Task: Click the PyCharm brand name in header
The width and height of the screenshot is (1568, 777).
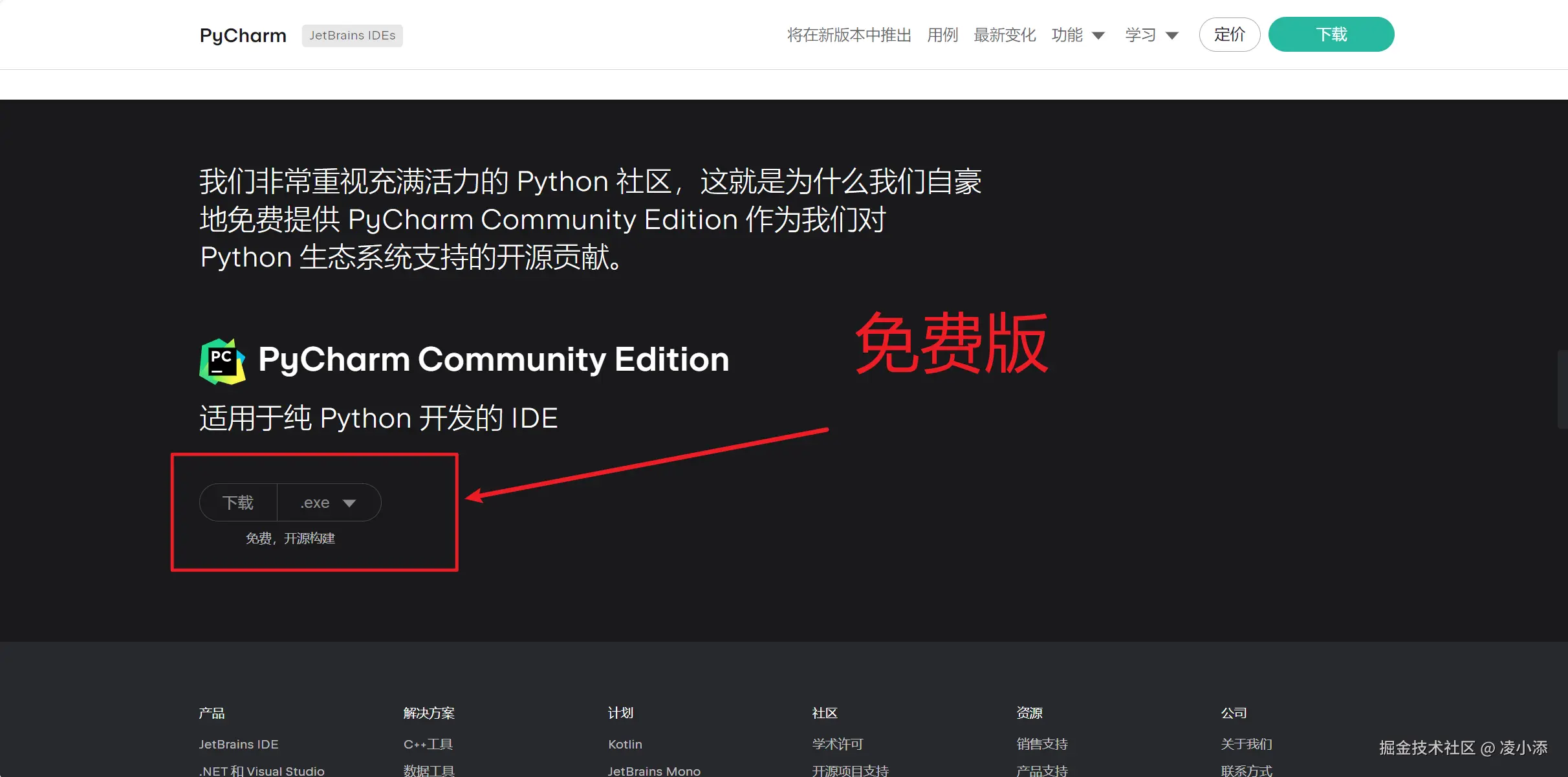Action: coord(243,36)
